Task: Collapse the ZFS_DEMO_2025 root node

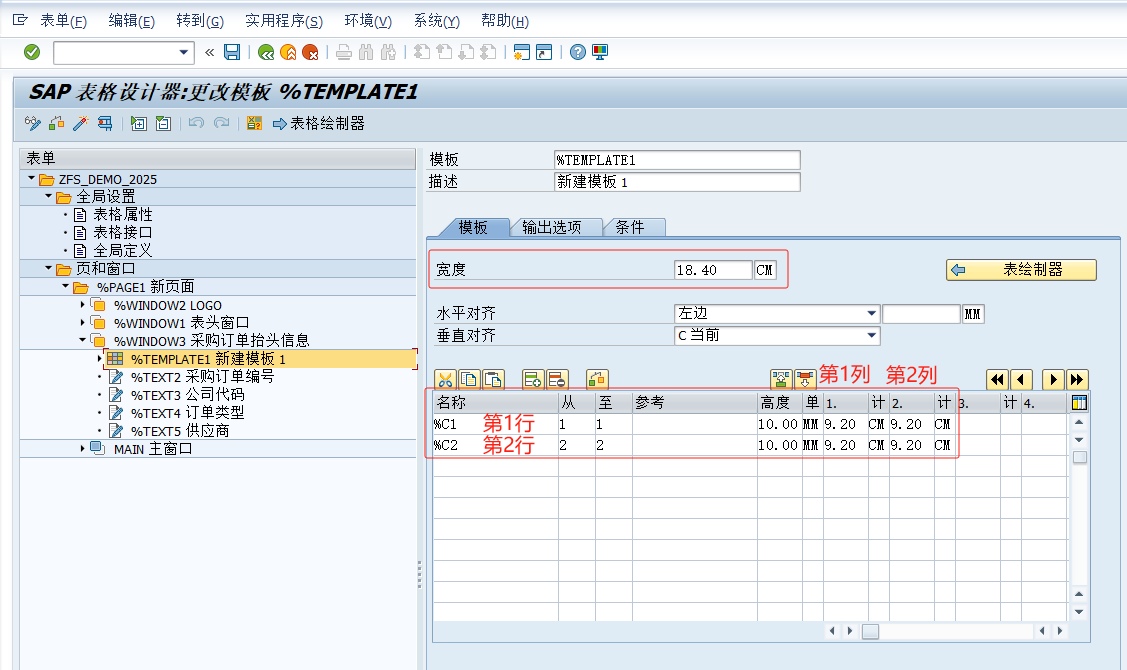Action: pyautogui.click(x=32, y=178)
